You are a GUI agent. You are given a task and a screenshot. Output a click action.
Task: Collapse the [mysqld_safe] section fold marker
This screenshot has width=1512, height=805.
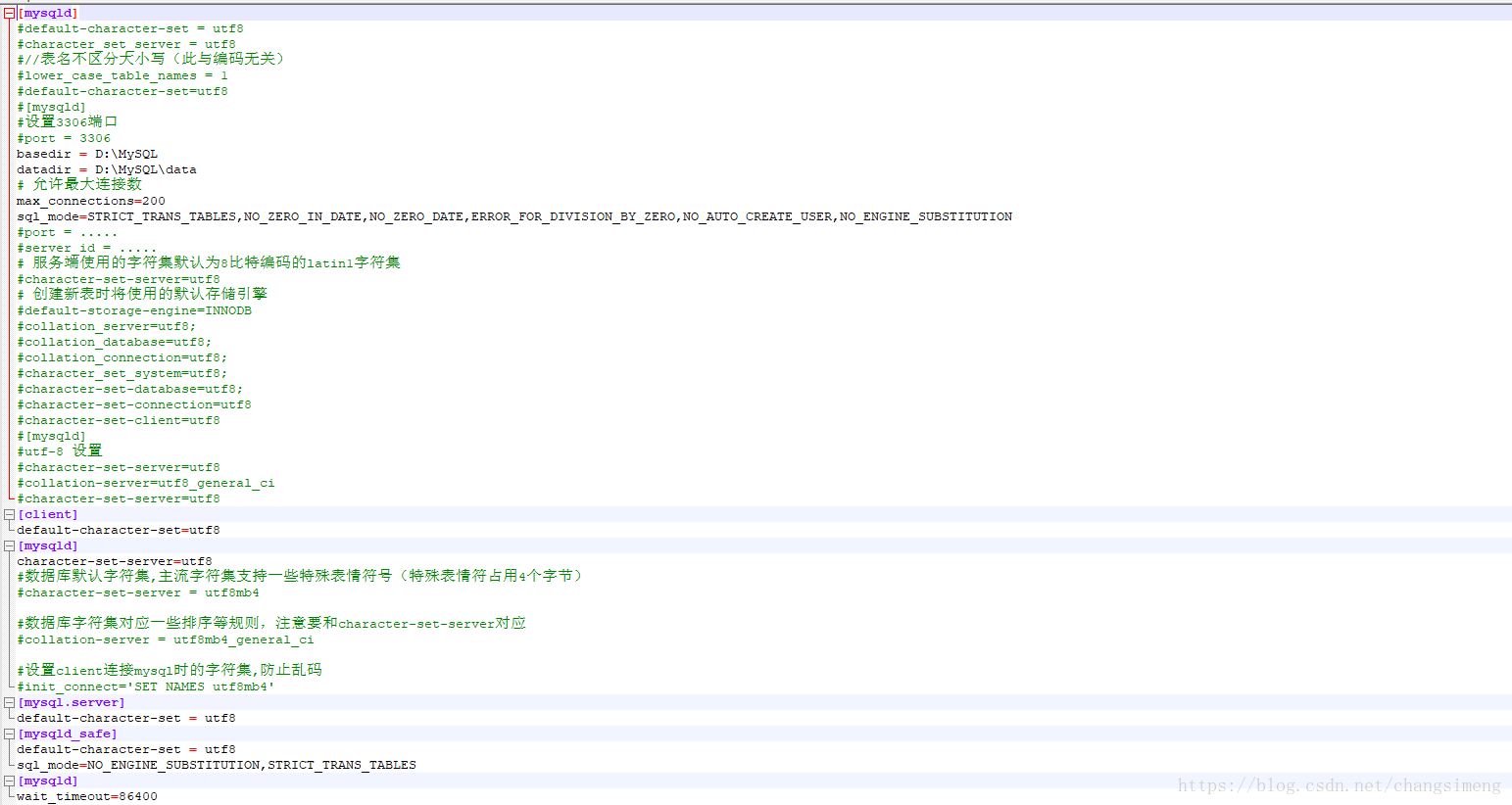tap(9, 734)
